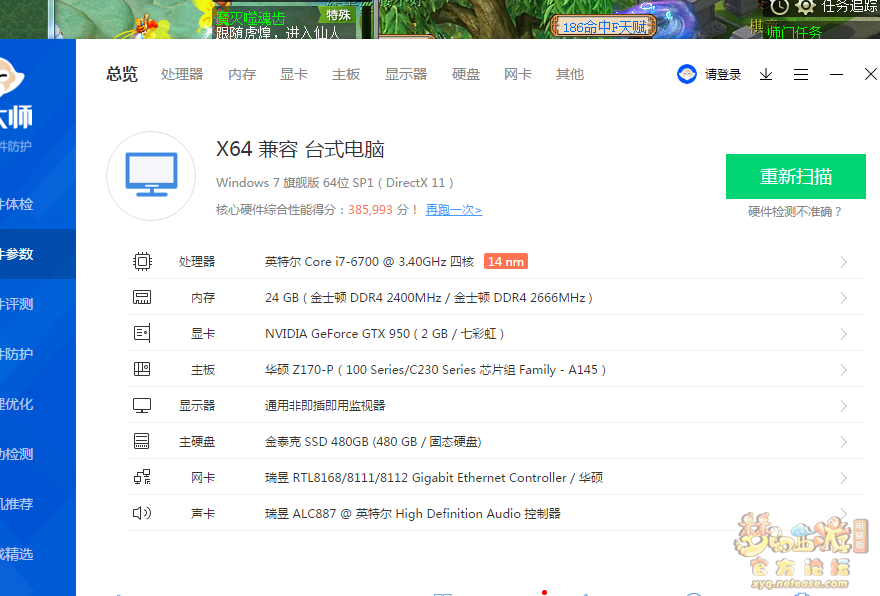Minimize the hardware info window

(836, 74)
